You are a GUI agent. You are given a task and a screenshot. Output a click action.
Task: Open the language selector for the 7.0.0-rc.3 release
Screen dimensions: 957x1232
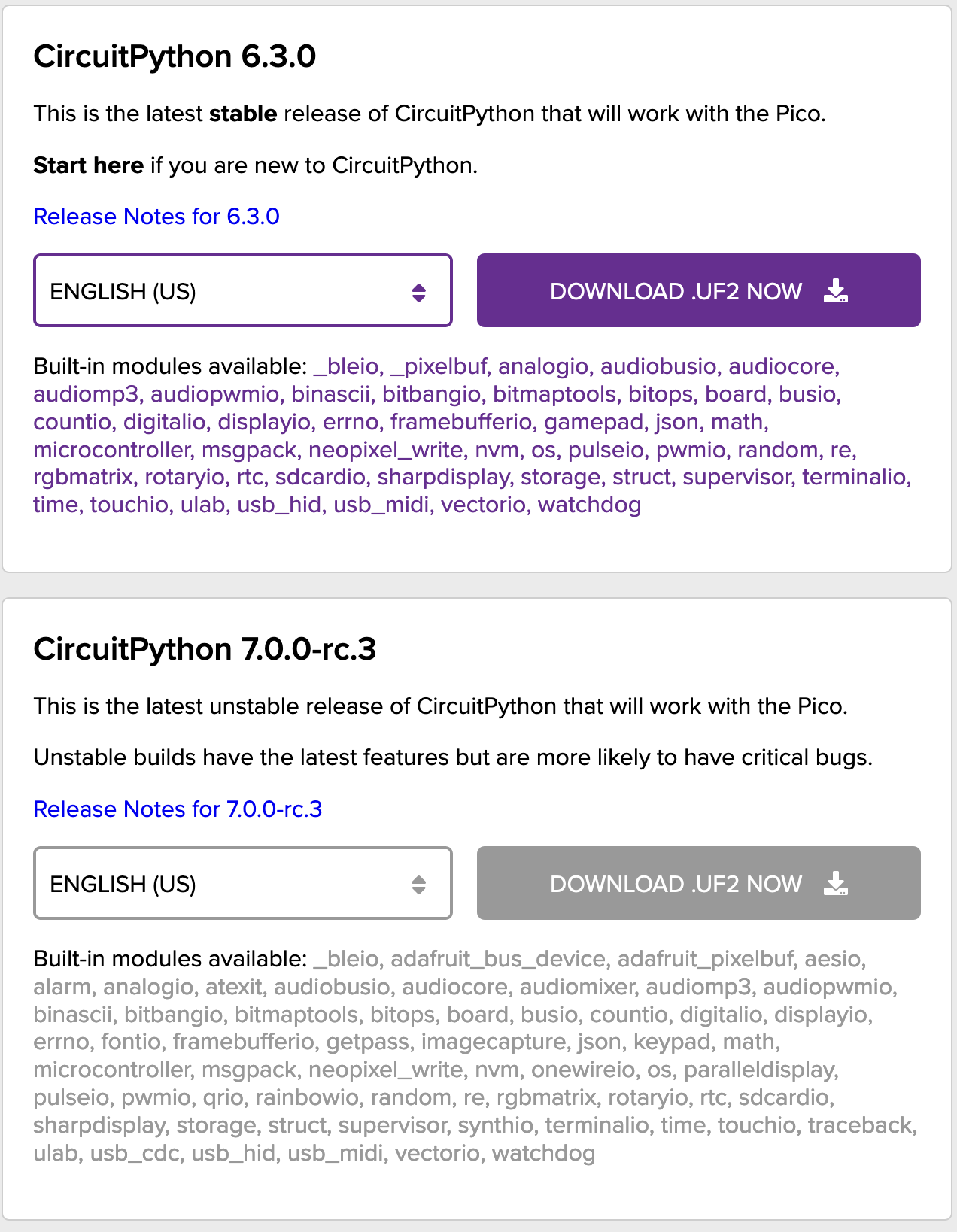[242, 883]
